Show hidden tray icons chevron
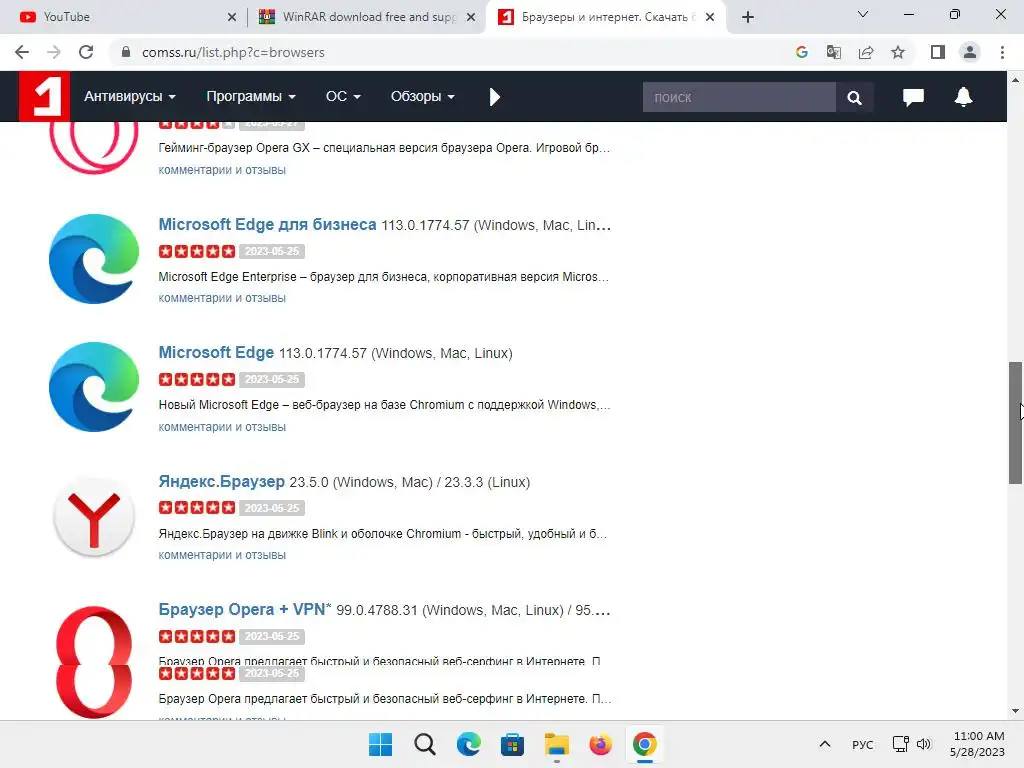 pos(825,744)
